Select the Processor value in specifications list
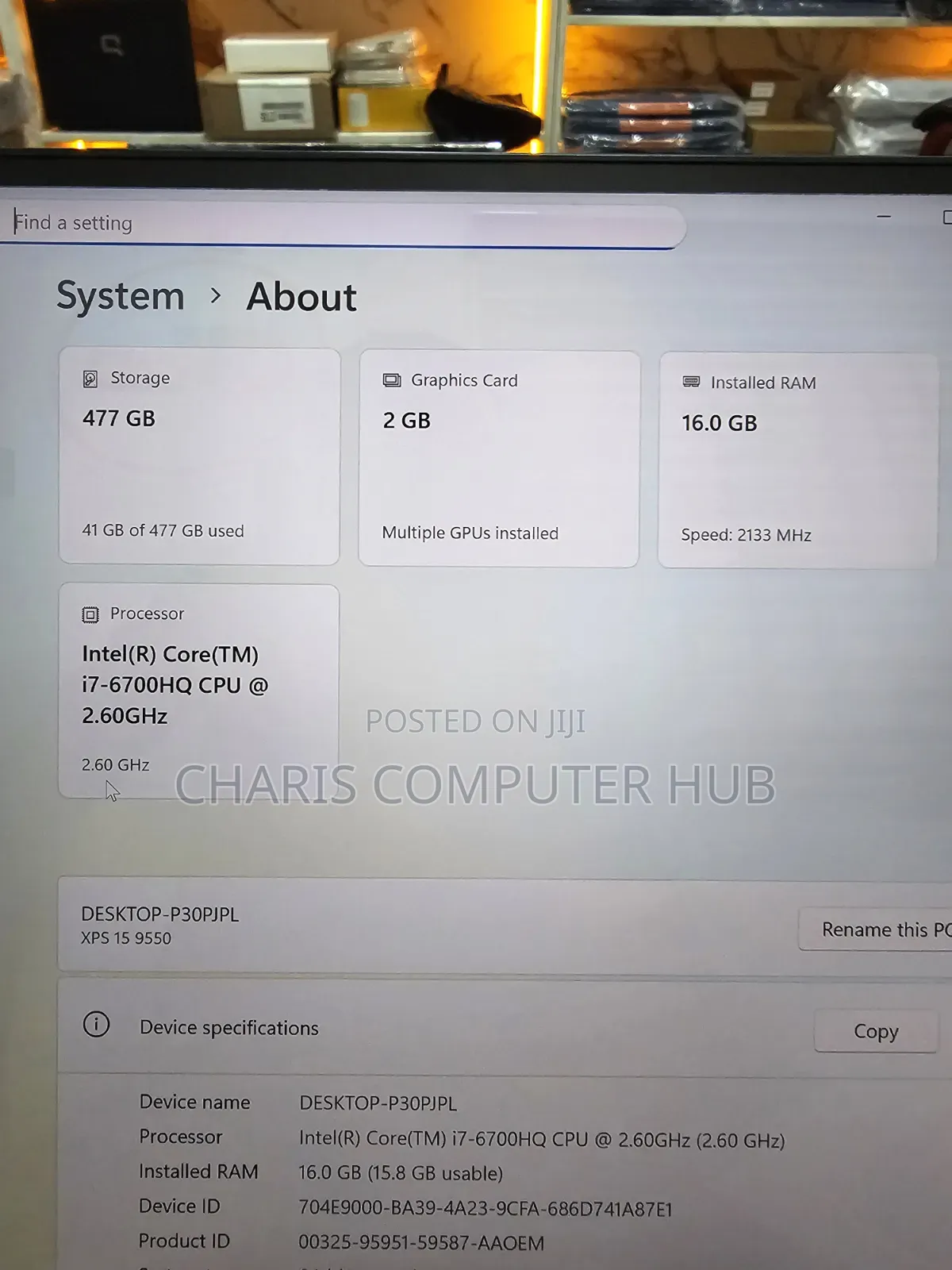This screenshot has height=1270, width=952. (x=542, y=1139)
